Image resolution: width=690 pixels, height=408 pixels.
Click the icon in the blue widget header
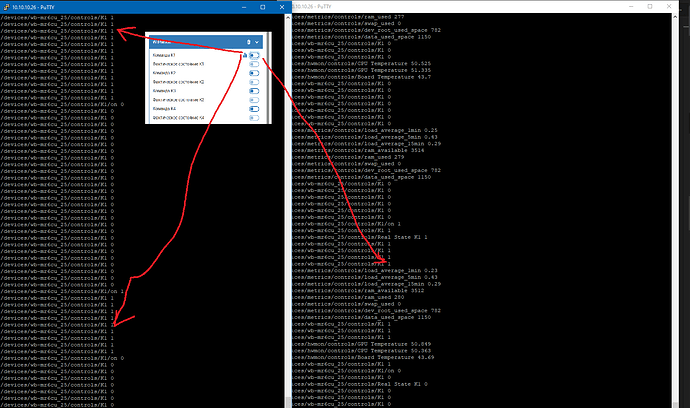click(249, 42)
